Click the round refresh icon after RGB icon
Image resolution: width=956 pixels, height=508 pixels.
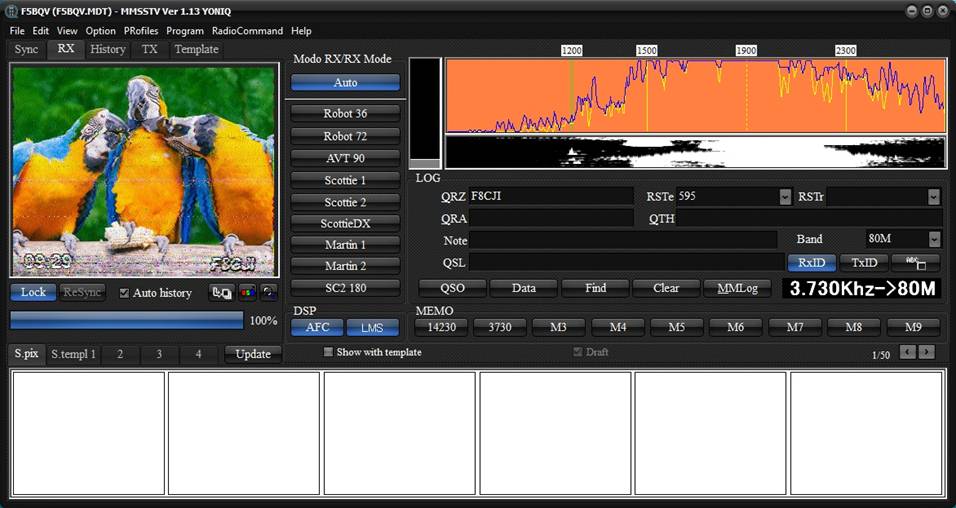pyautogui.click(x=269, y=293)
